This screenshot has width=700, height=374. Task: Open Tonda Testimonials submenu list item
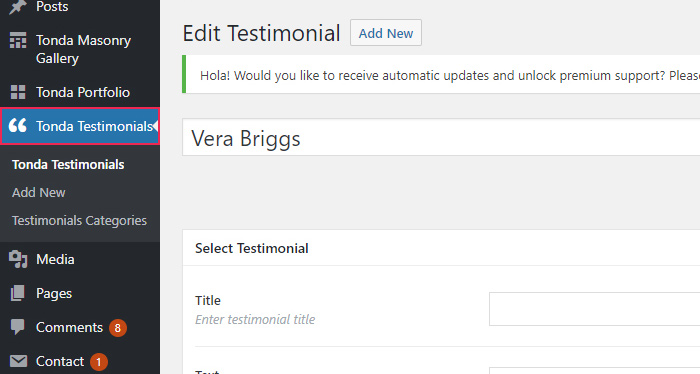point(68,165)
